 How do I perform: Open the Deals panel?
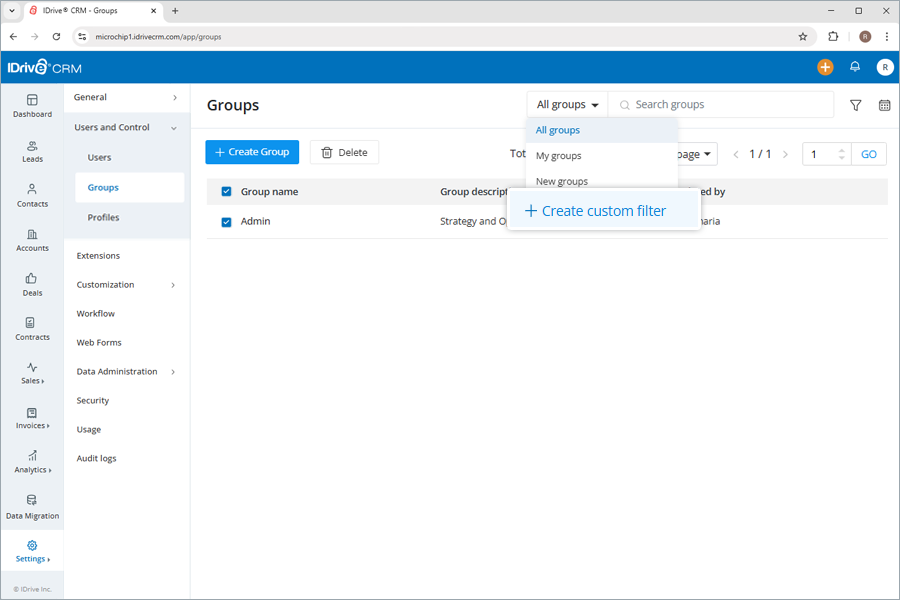[32, 285]
